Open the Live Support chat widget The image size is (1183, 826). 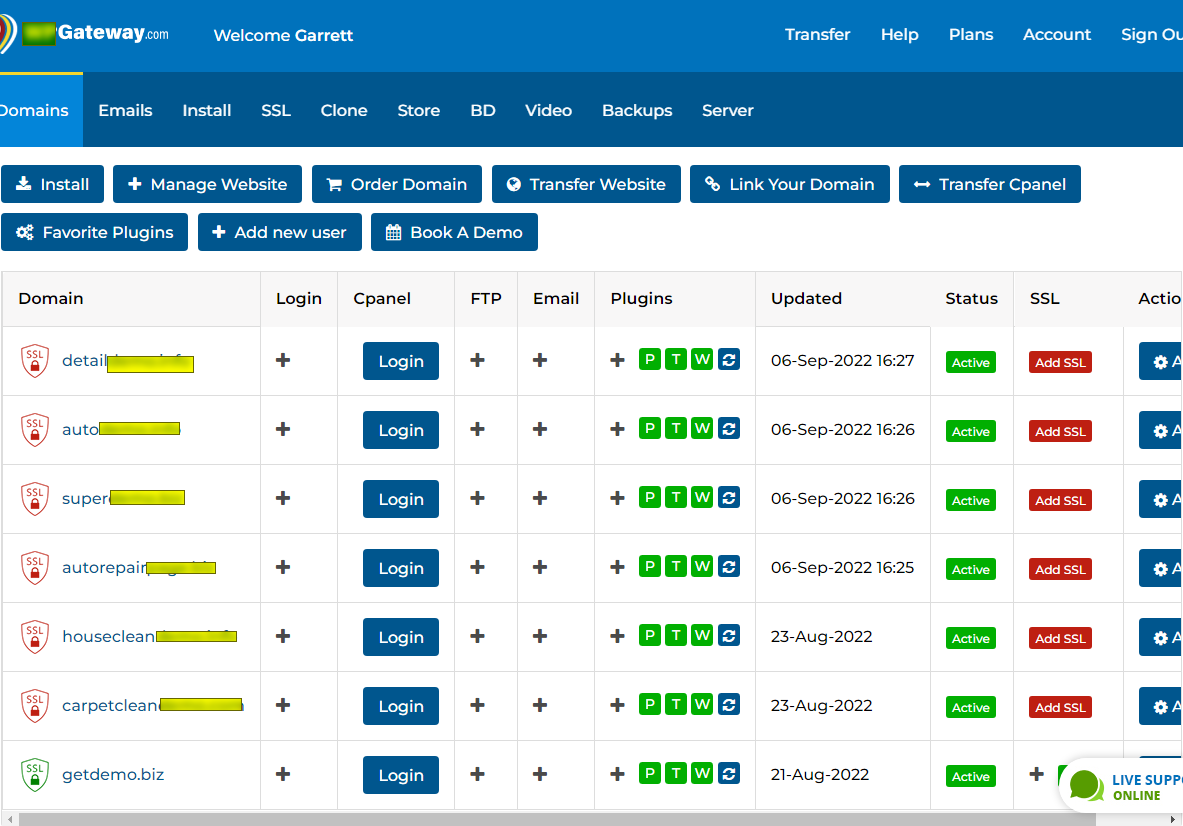coord(1120,787)
